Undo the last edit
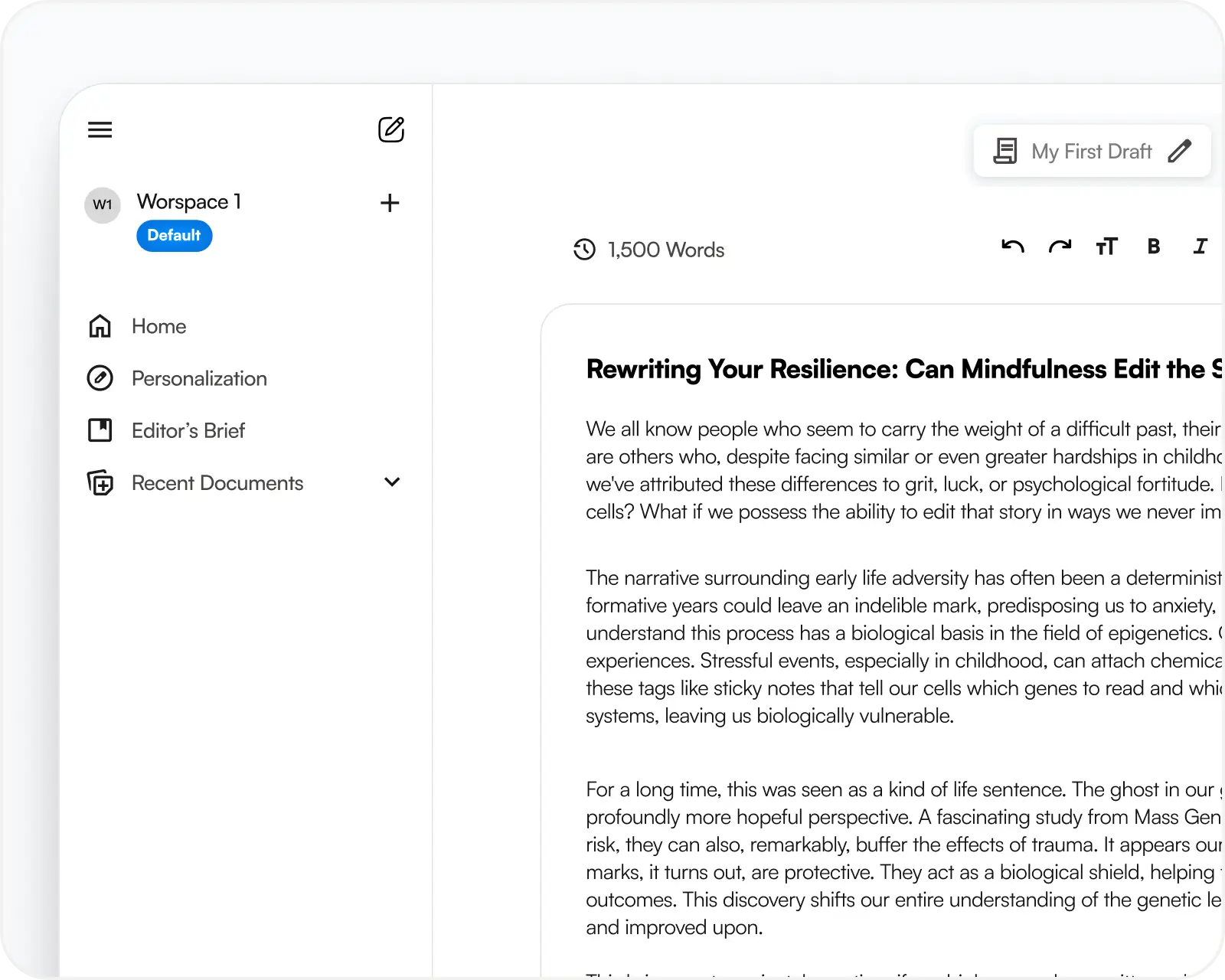1225x980 pixels. pyautogui.click(x=1012, y=247)
